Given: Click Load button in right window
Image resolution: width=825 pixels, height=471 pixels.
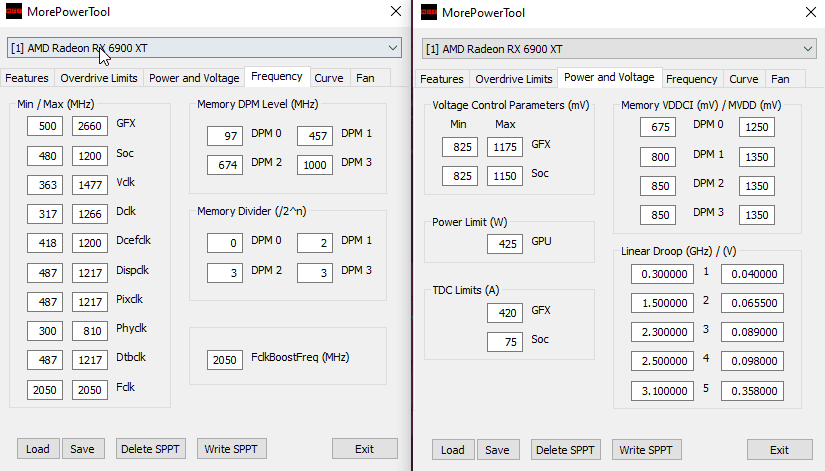Looking at the screenshot, I should tap(453, 450).
